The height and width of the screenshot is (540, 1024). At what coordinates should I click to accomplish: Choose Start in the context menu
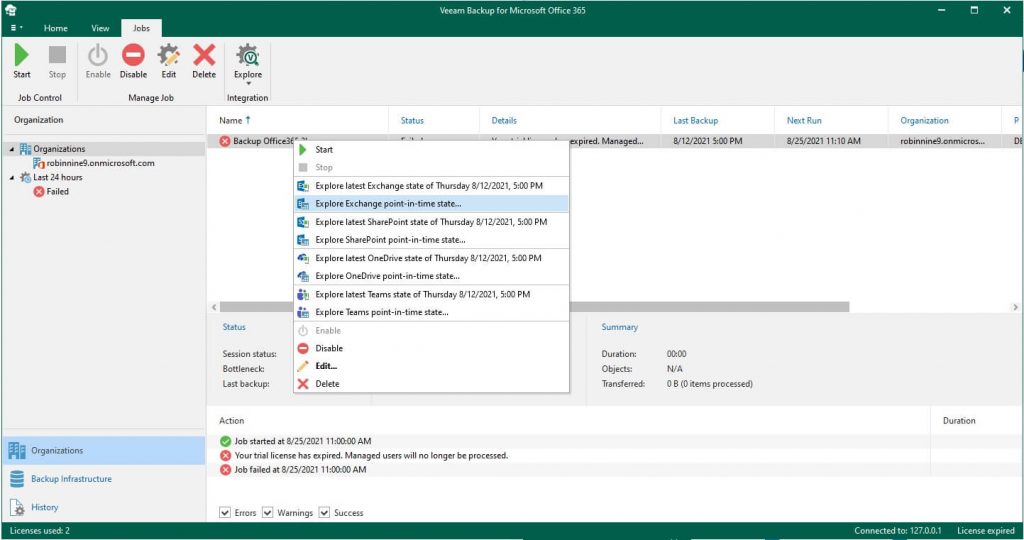[431, 150]
